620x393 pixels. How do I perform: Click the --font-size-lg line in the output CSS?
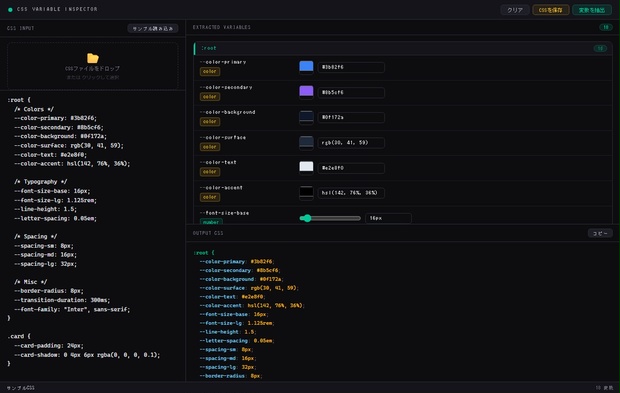click(237, 323)
